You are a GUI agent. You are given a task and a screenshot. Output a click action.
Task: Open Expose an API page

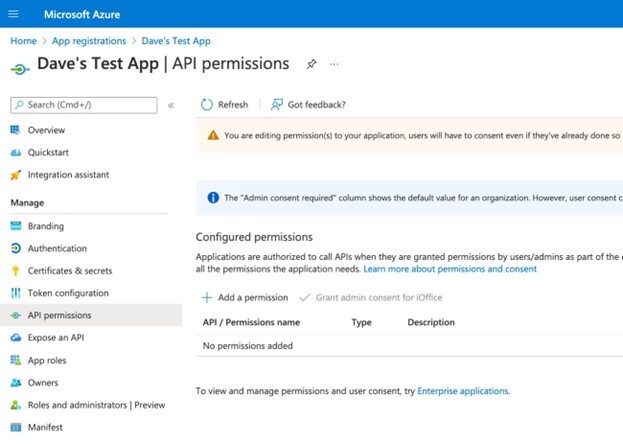(56, 338)
